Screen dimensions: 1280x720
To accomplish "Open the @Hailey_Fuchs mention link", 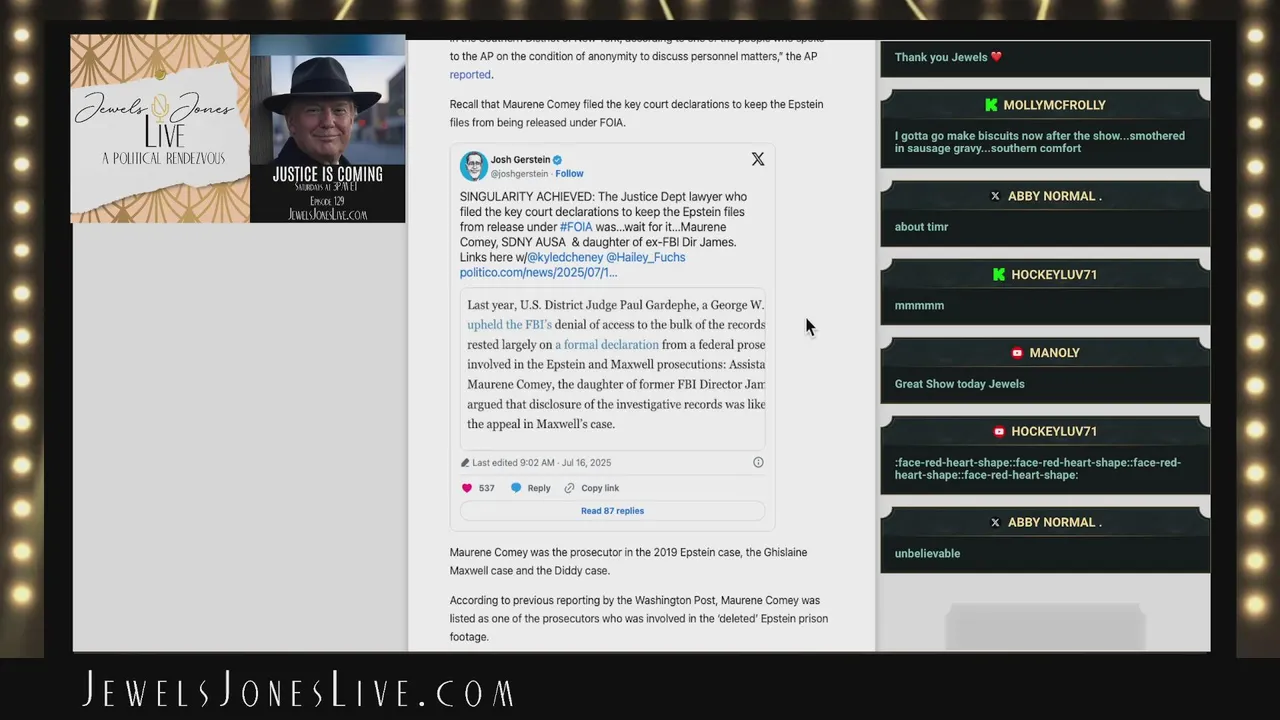I will 646,257.
